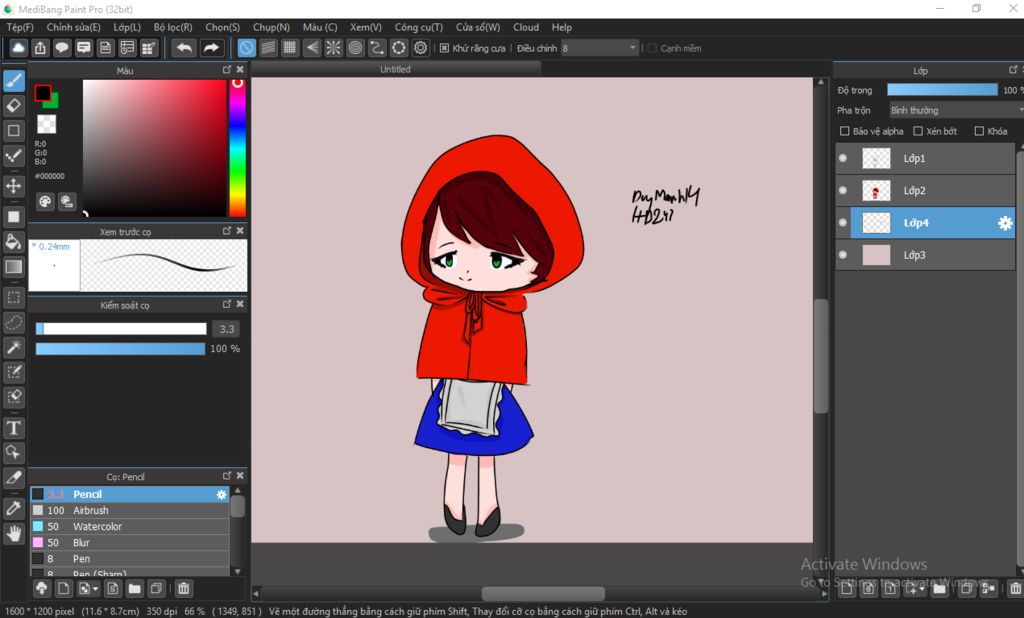Image resolution: width=1024 pixels, height=618 pixels.
Task: Pop out the Kiểm soát cọ panel
Action: point(227,304)
